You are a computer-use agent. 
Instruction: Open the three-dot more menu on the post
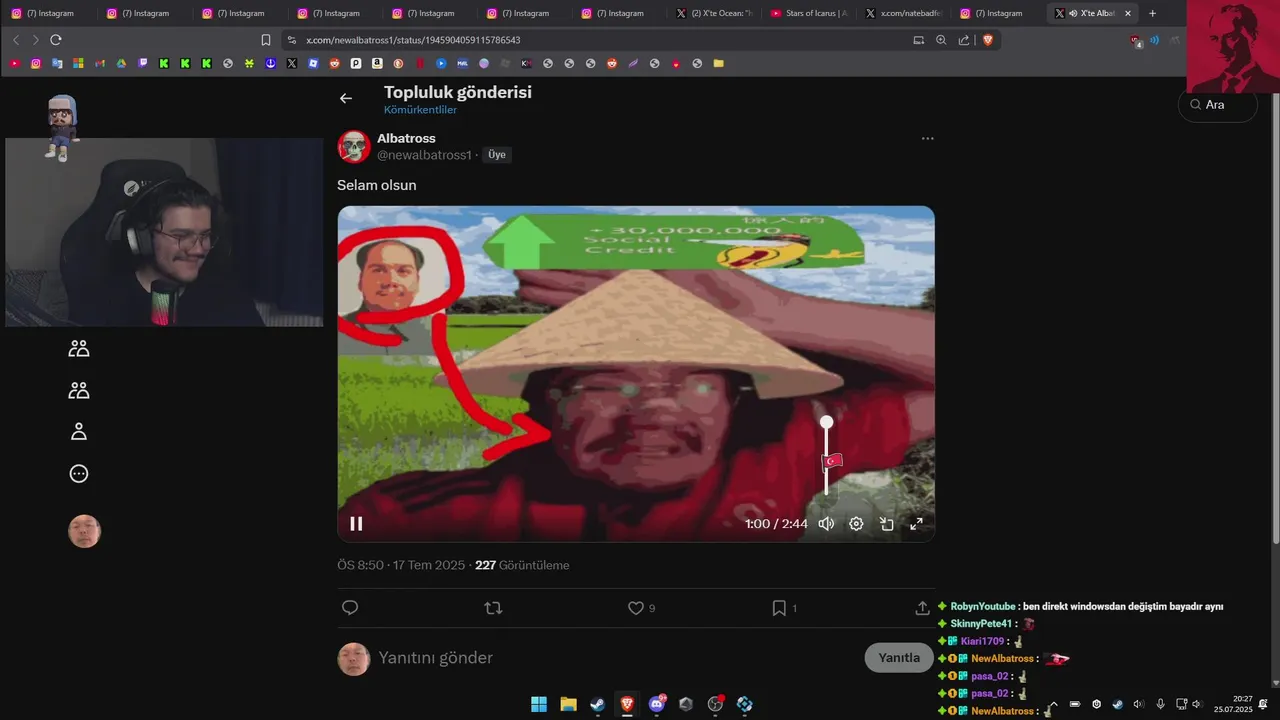927,138
